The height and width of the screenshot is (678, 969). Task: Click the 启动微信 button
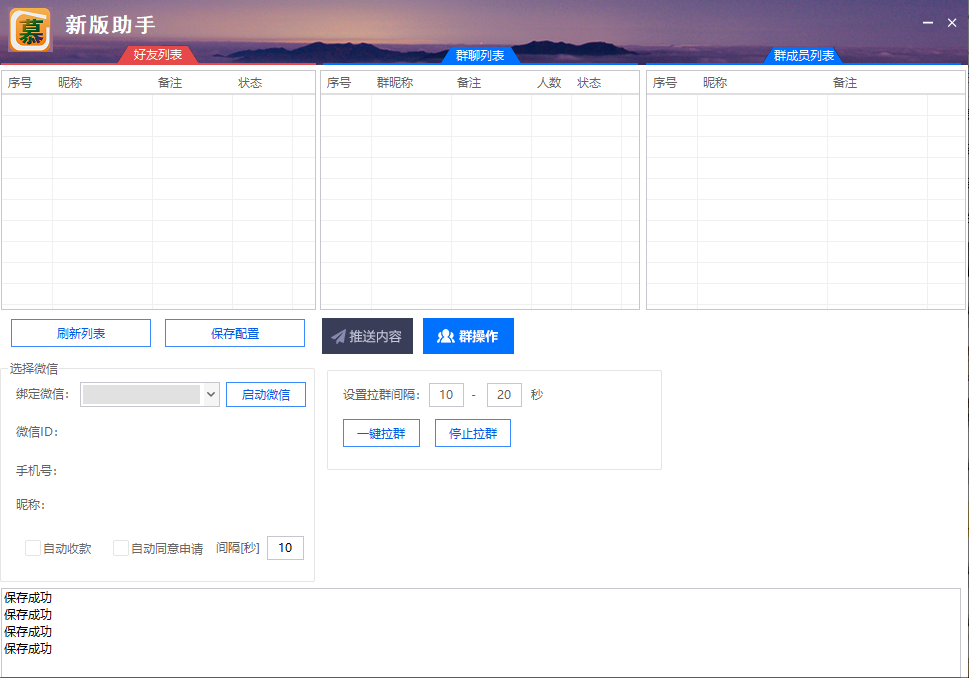266,395
